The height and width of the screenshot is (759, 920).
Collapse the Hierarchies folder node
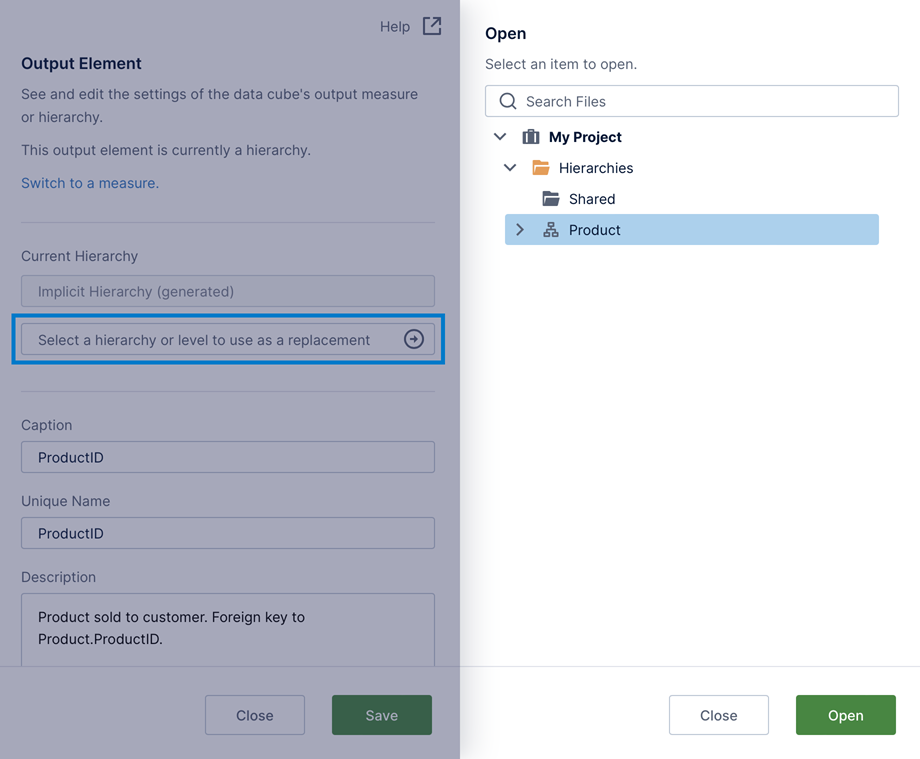[510, 168]
